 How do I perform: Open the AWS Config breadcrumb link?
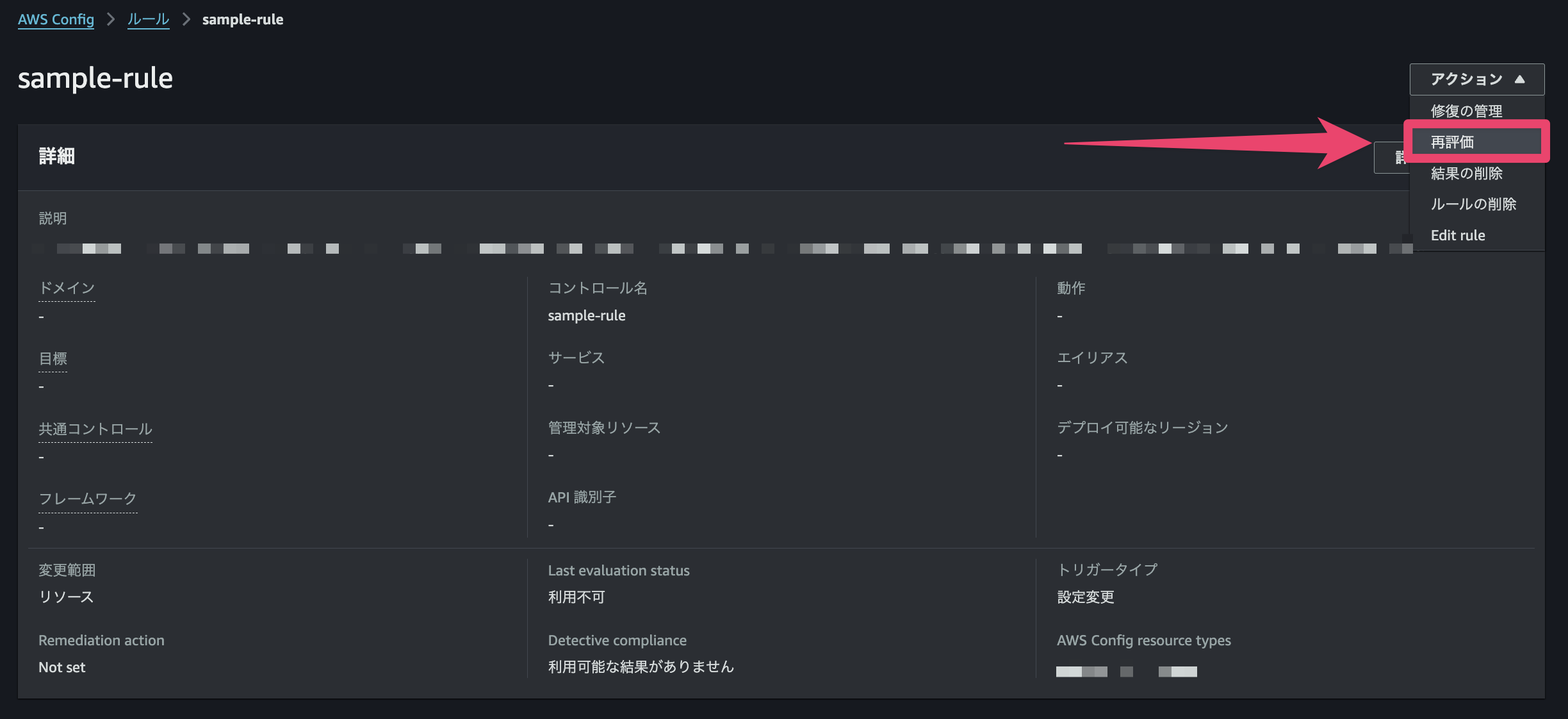[x=55, y=20]
